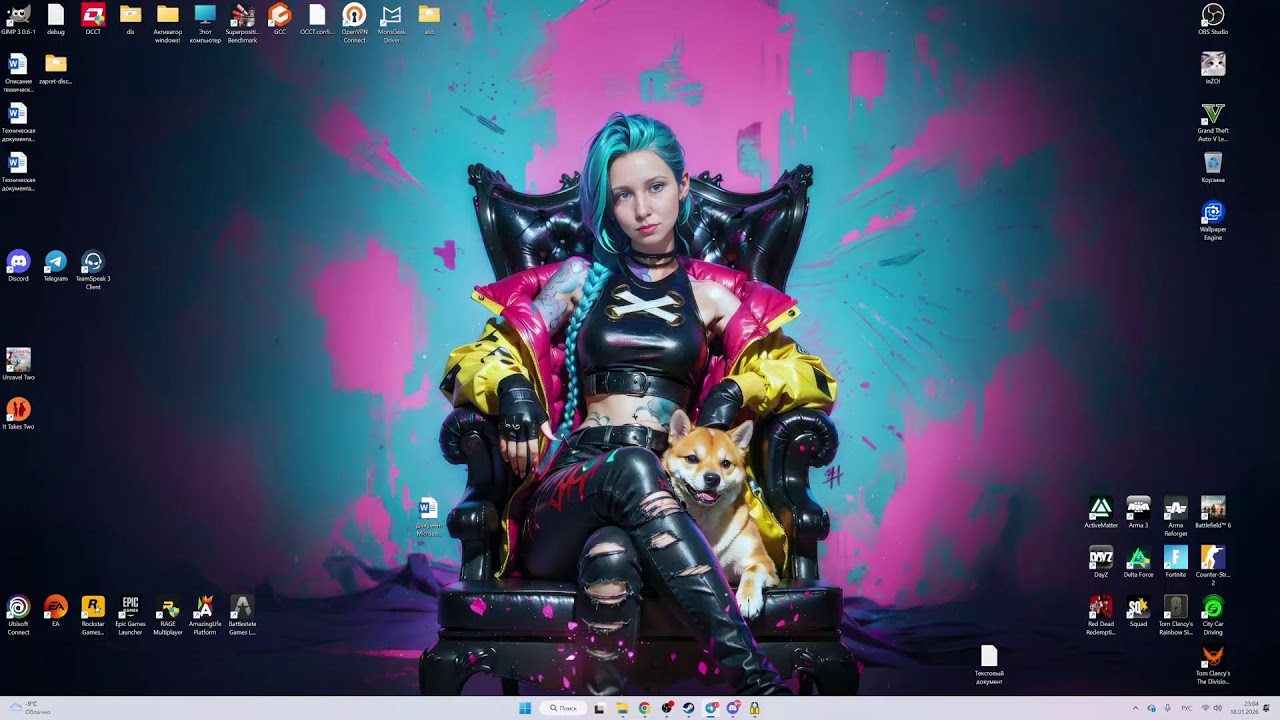Open the Ubisoft Connect shortcut
This screenshot has height=720, width=1280.
pos(18,616)
